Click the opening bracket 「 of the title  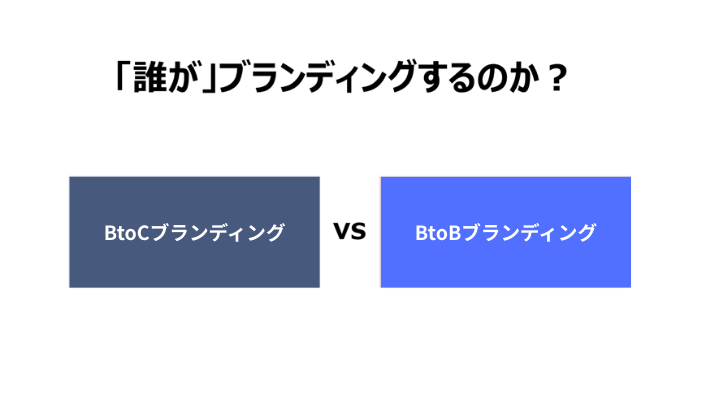coord(123,76)
